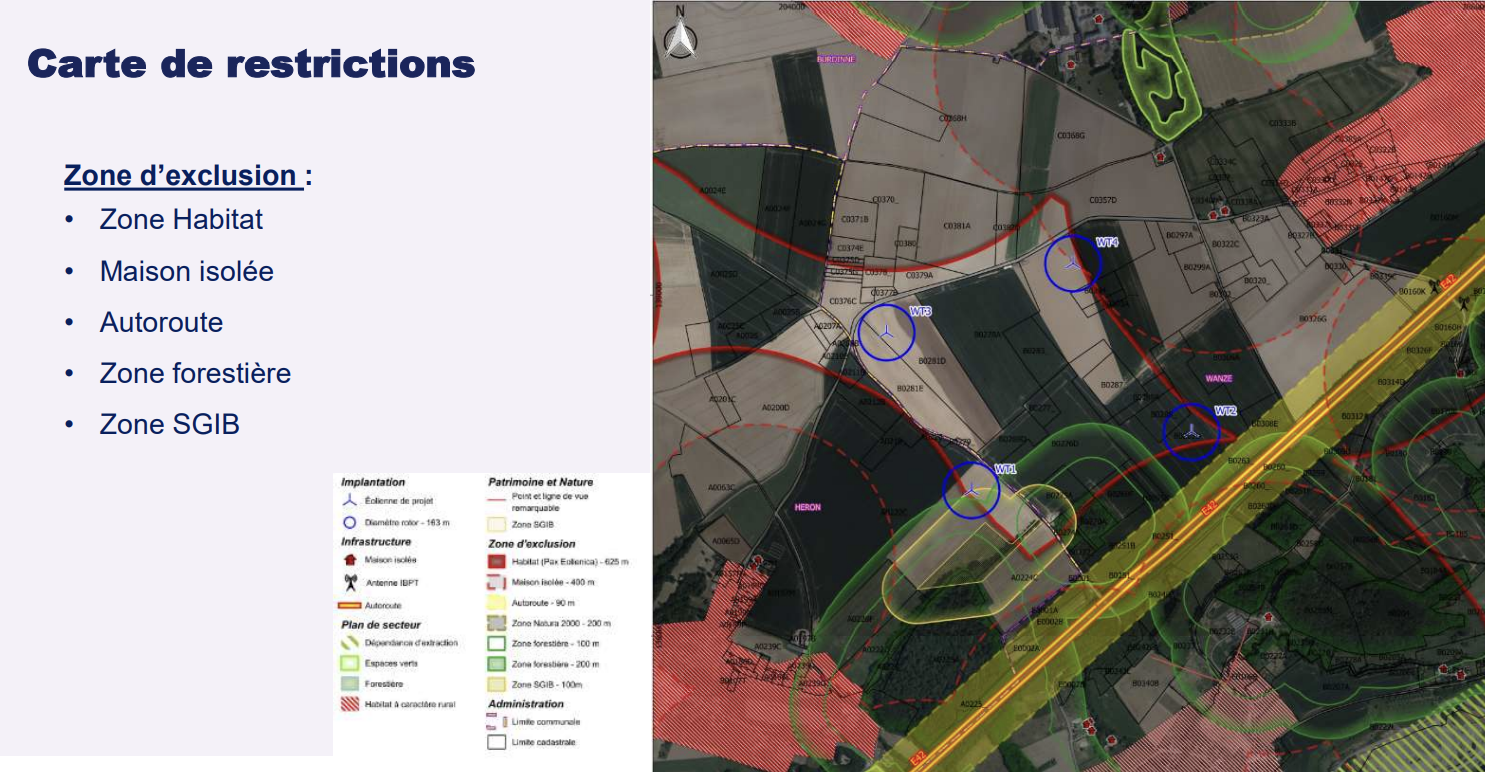Select the WT2 turbine marker on the map
Screen dimensions: 1485x772
coord(1192,432)
